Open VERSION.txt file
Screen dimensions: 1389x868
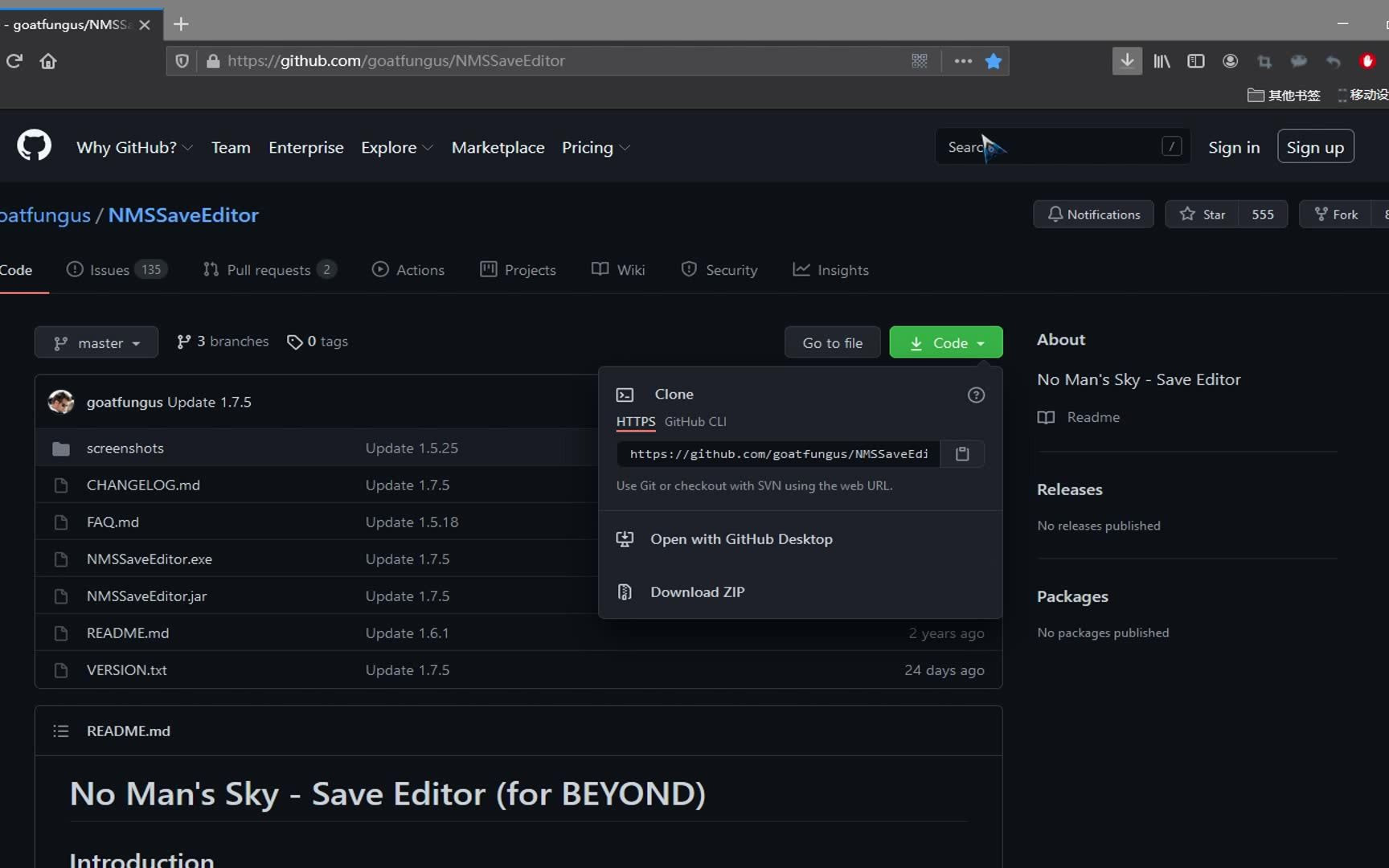pos(127,669)
